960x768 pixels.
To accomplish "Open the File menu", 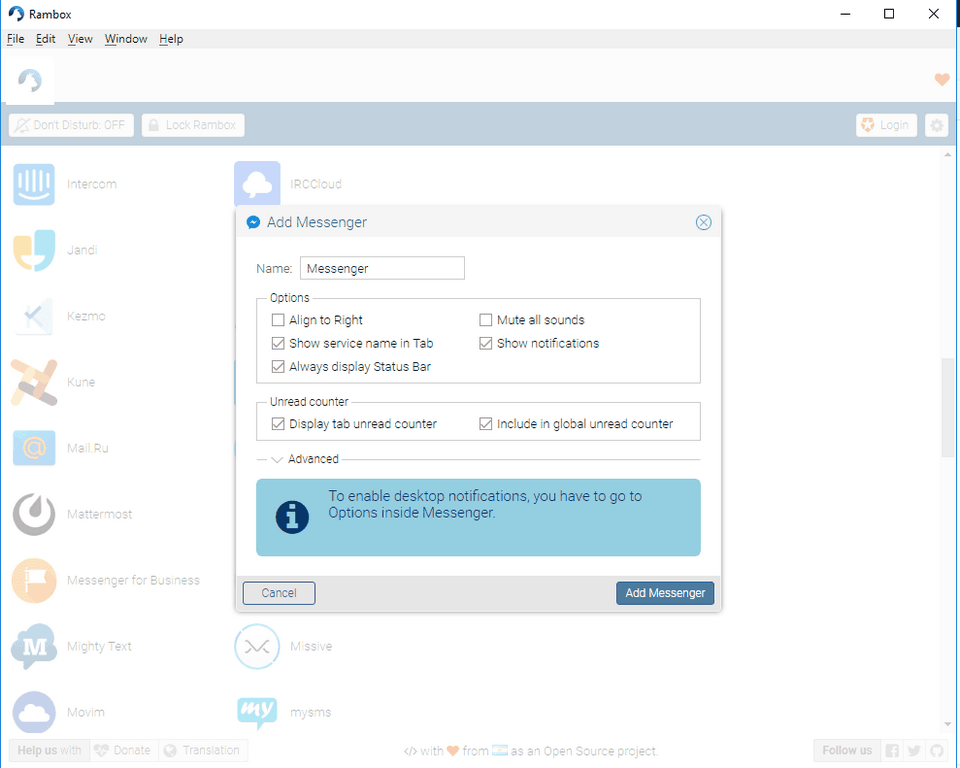I will (x=15, y=39).
